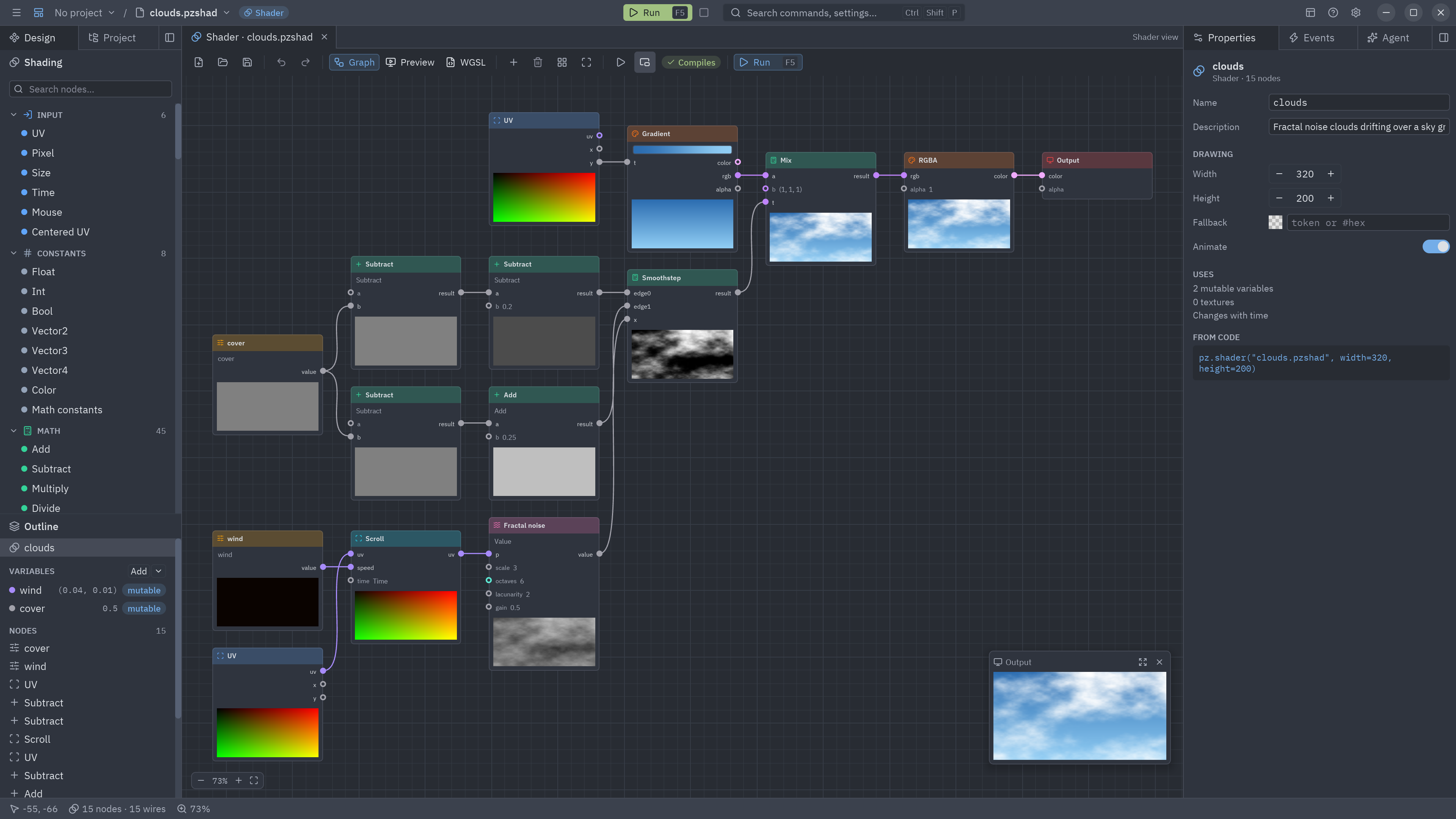1456x819 pixels.
Task: Decrease the Height value with minus
Action: click(x=1279, y=198)
